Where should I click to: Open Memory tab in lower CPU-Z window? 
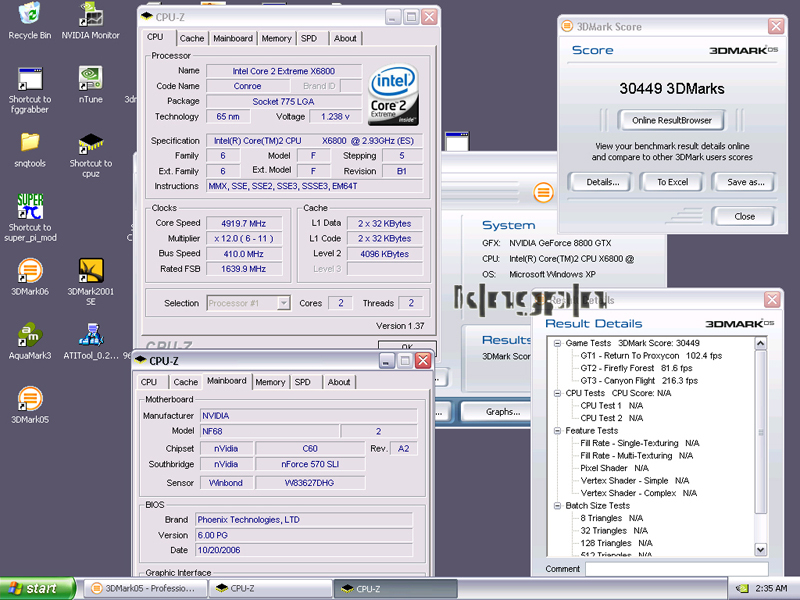[270, 382]
